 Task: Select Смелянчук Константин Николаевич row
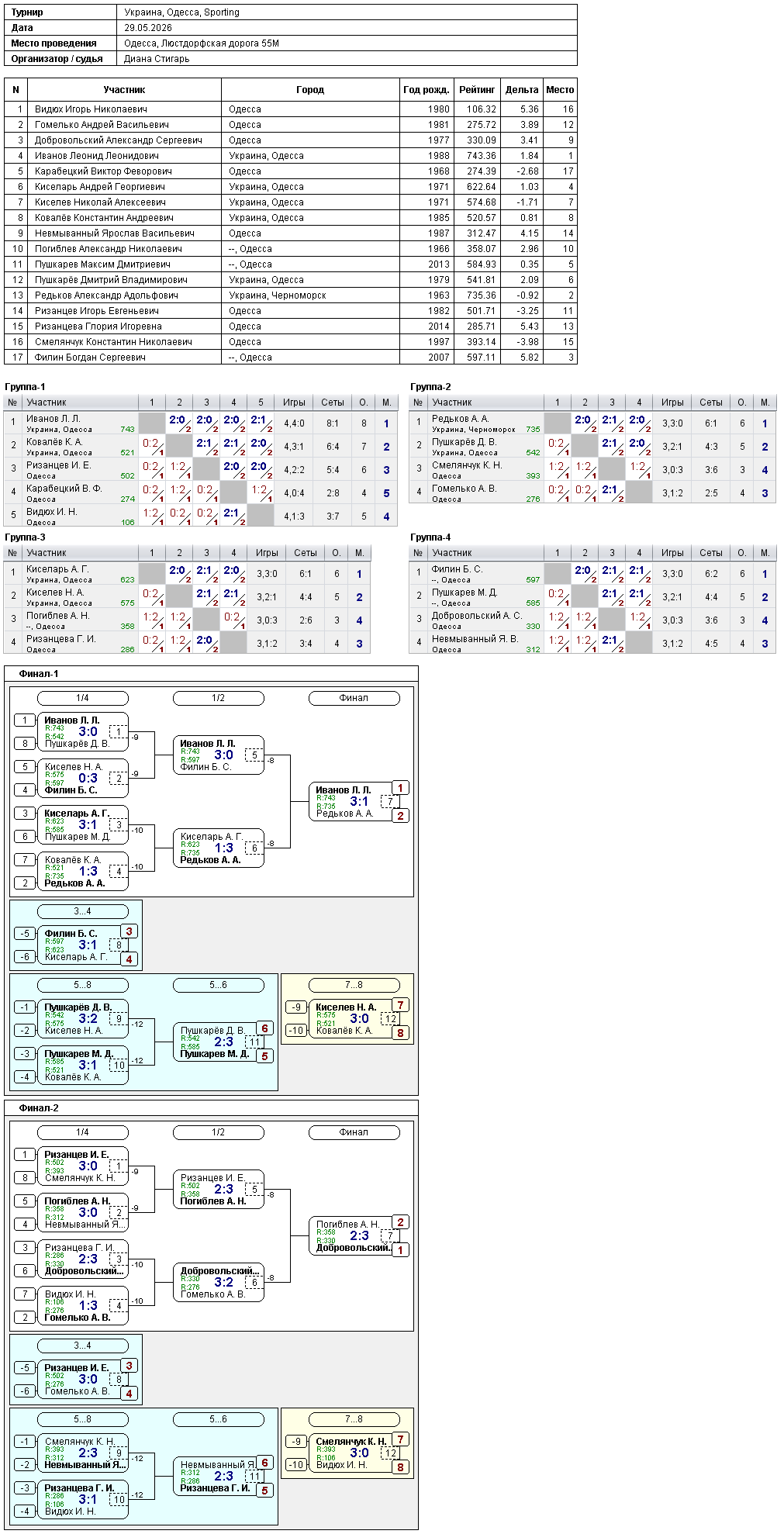pyautogui.click(x=291, y=342)
